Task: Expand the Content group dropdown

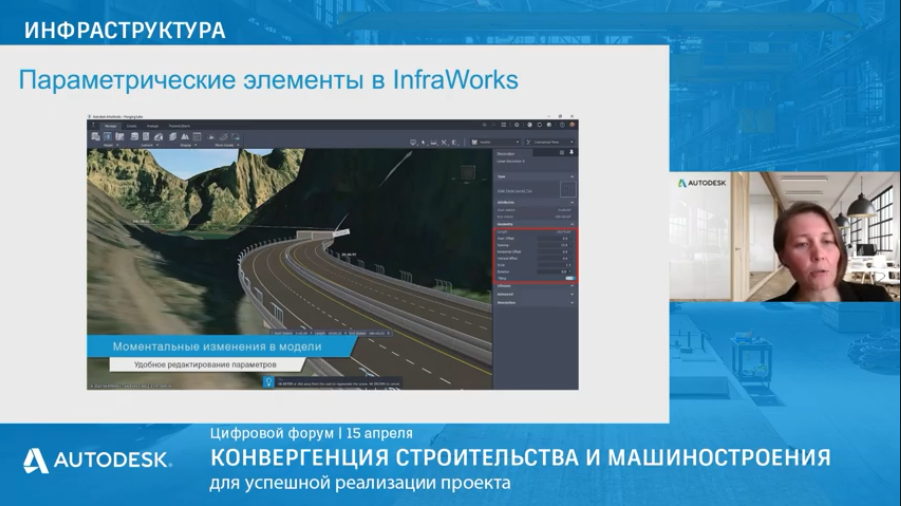Action: tap(157, 145)
